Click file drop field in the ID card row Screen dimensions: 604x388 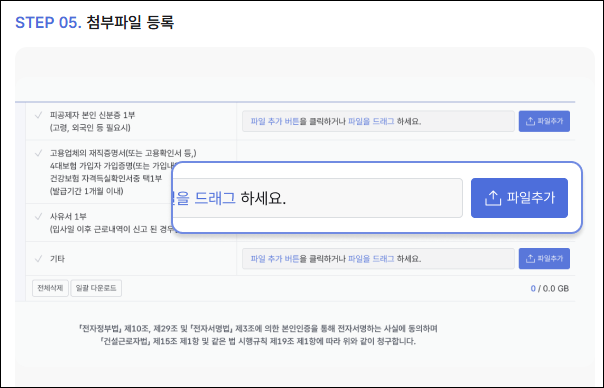(378, 121)
